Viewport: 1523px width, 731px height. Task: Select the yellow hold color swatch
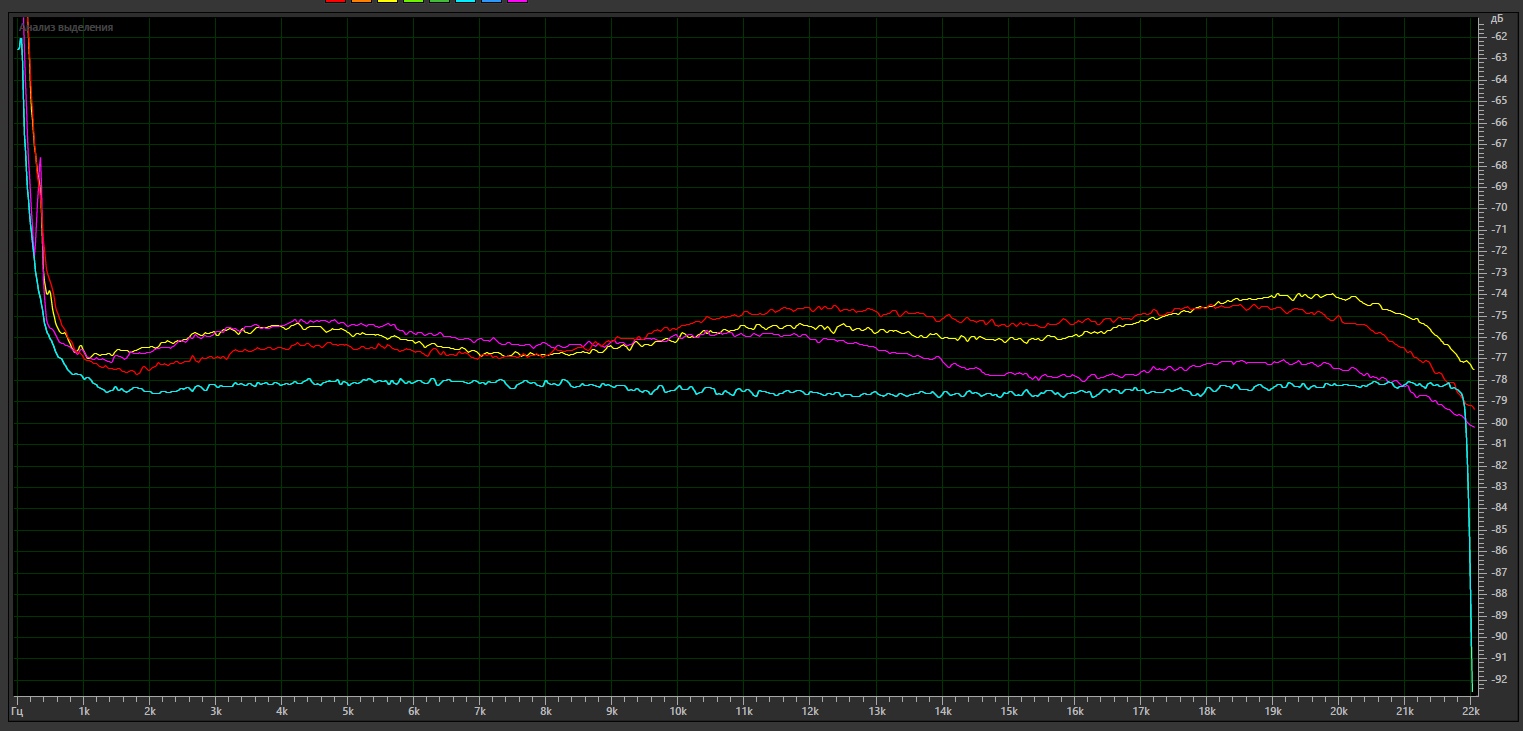pos(387,1)
